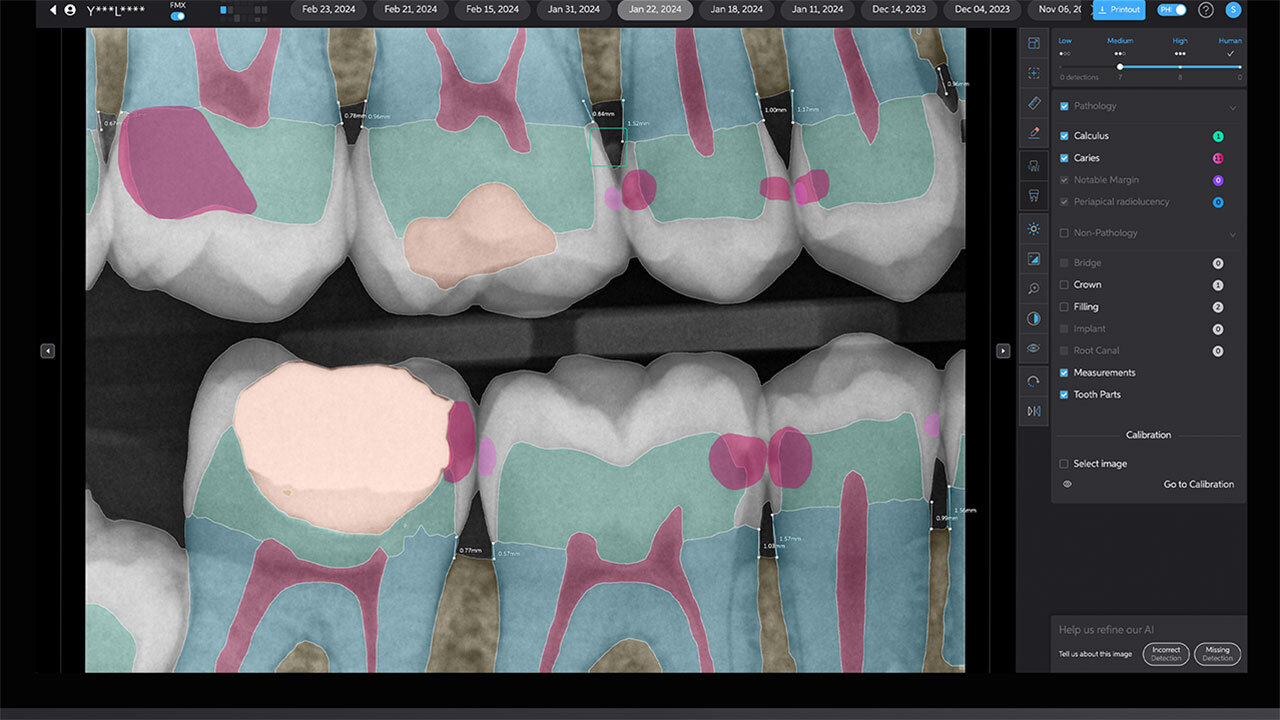Select the region selection tool icon
Viewport: 1280px width, 720px height.
(x=1034, y=73)
